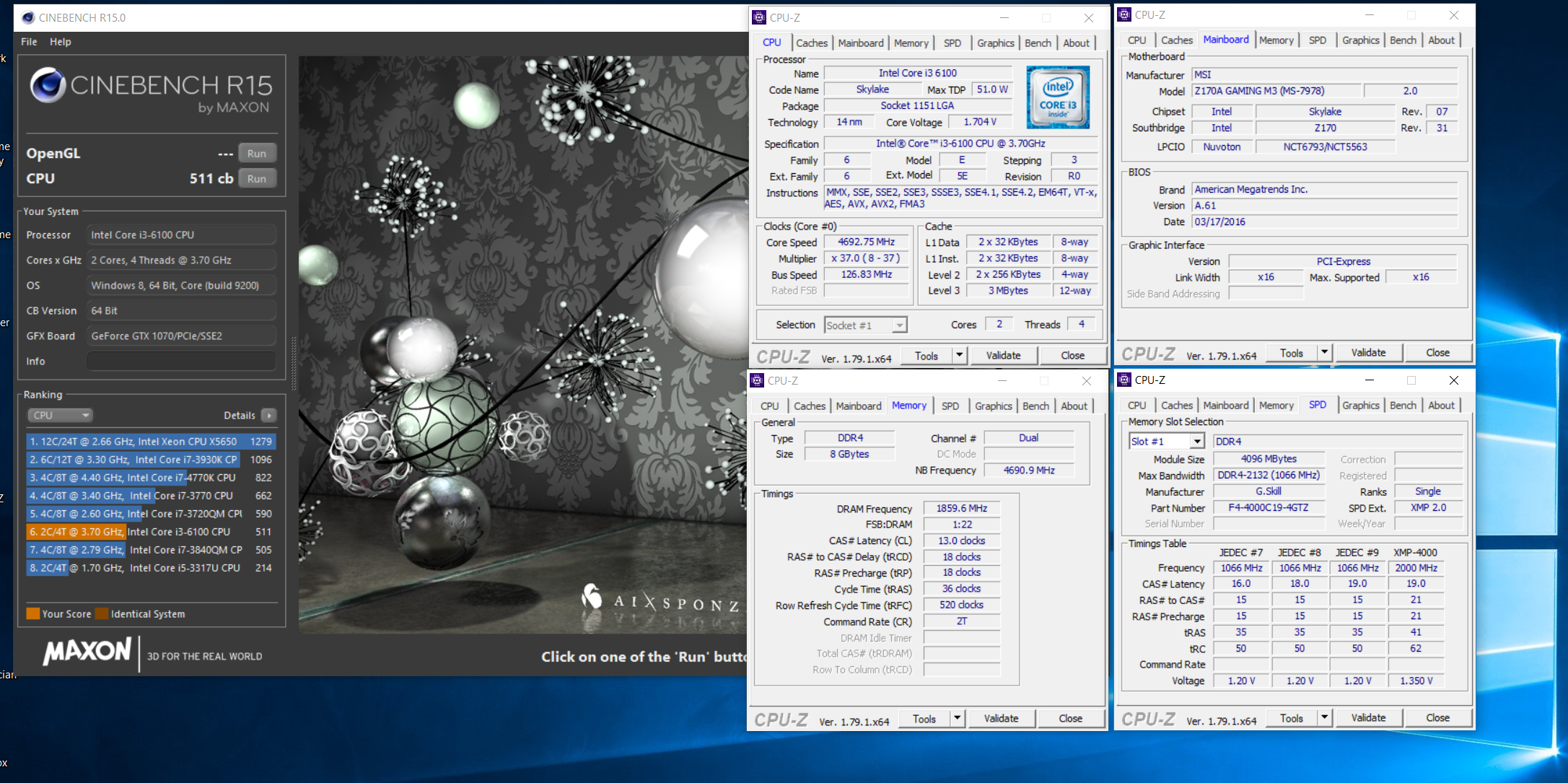The height and width of the screenshot is (783, 1568).
Task: Click the Part Number F4-4000C19-4GTZ field
Action: pyautogui.click(x=1269, y=507)
